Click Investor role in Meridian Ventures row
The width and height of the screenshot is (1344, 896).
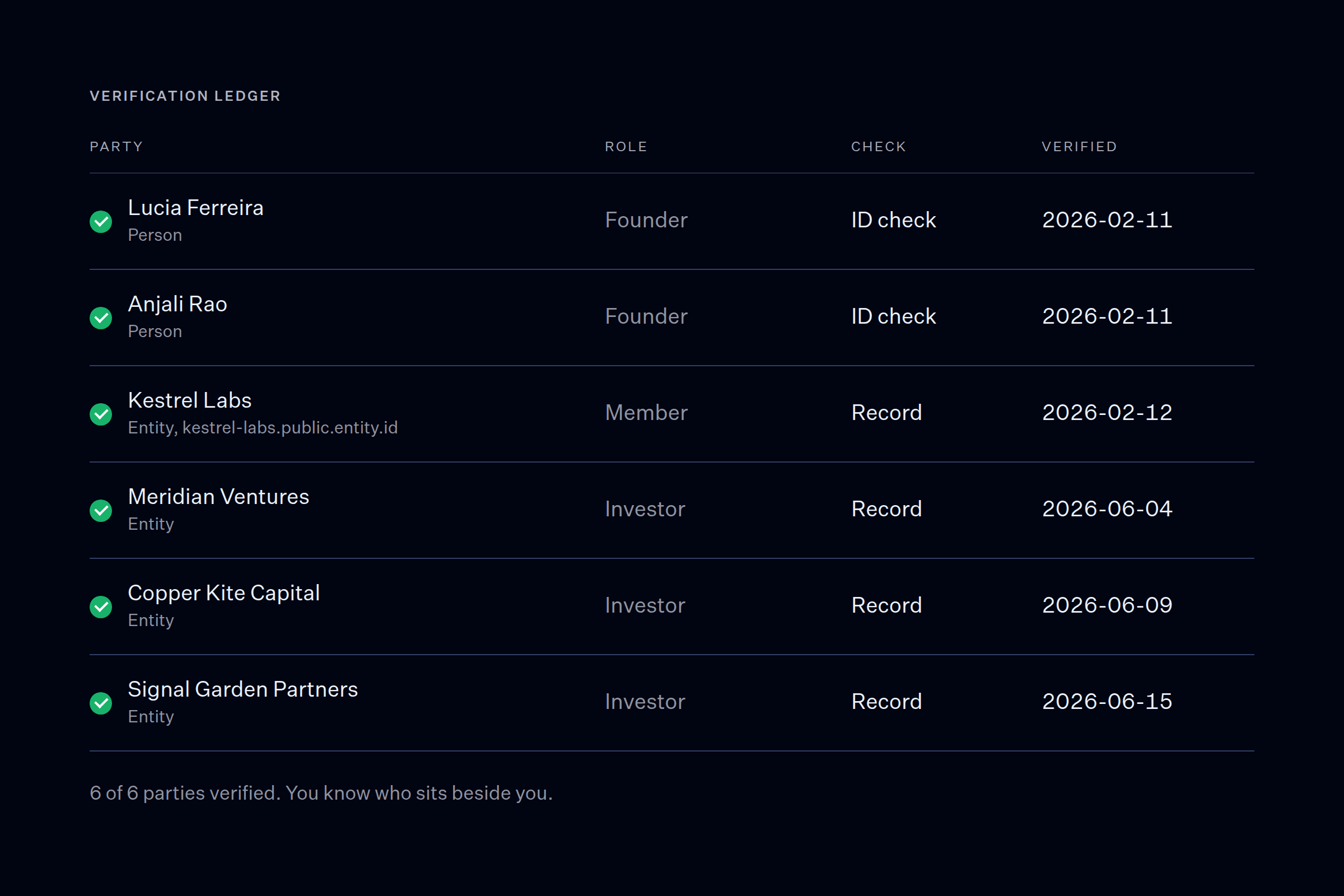click(645, 509)
